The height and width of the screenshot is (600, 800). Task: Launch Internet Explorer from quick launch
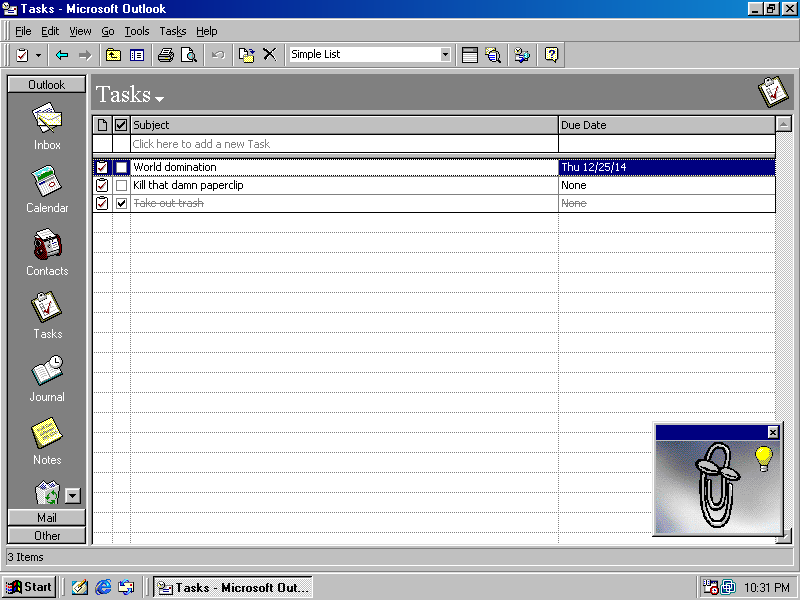[103, 587]
